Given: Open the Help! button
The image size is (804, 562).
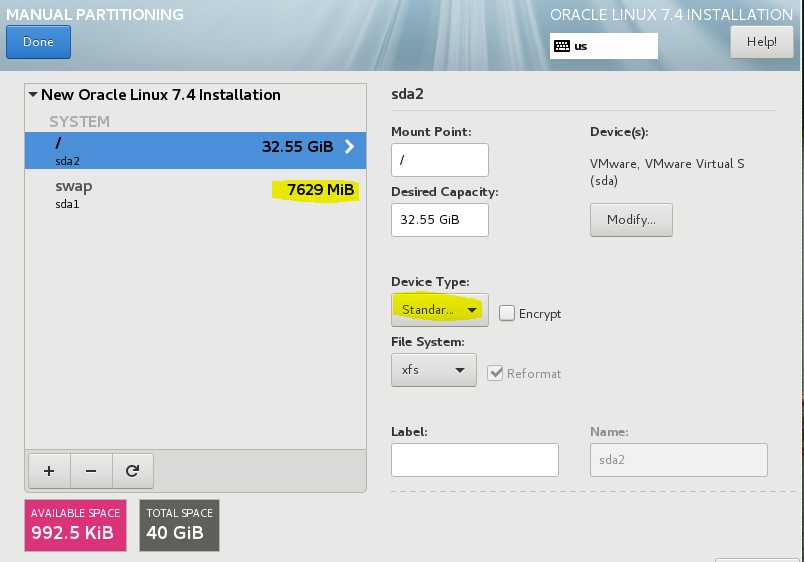Looking at the screenshot, I should (x=761, y=42).
